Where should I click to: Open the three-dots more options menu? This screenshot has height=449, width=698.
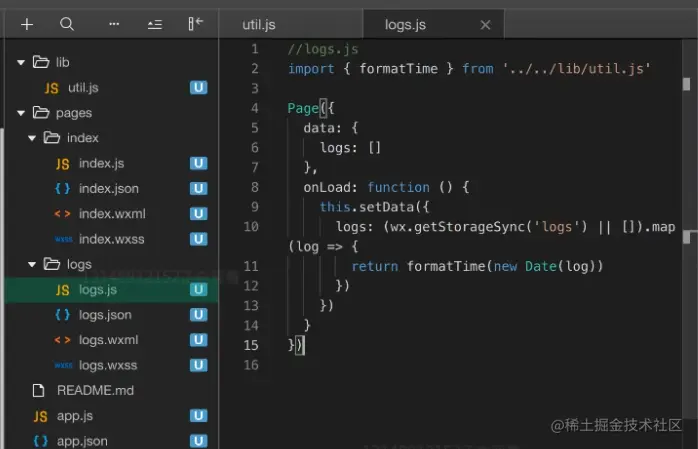pos(114,24)
